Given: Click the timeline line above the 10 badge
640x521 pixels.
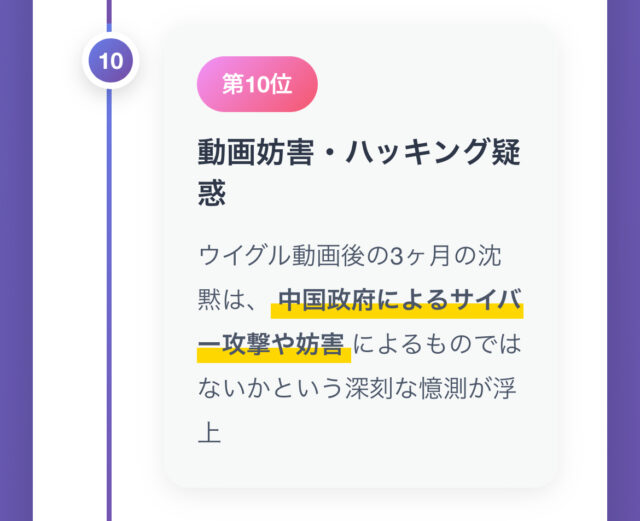Looking at the screenshot, I should [109, 15].
